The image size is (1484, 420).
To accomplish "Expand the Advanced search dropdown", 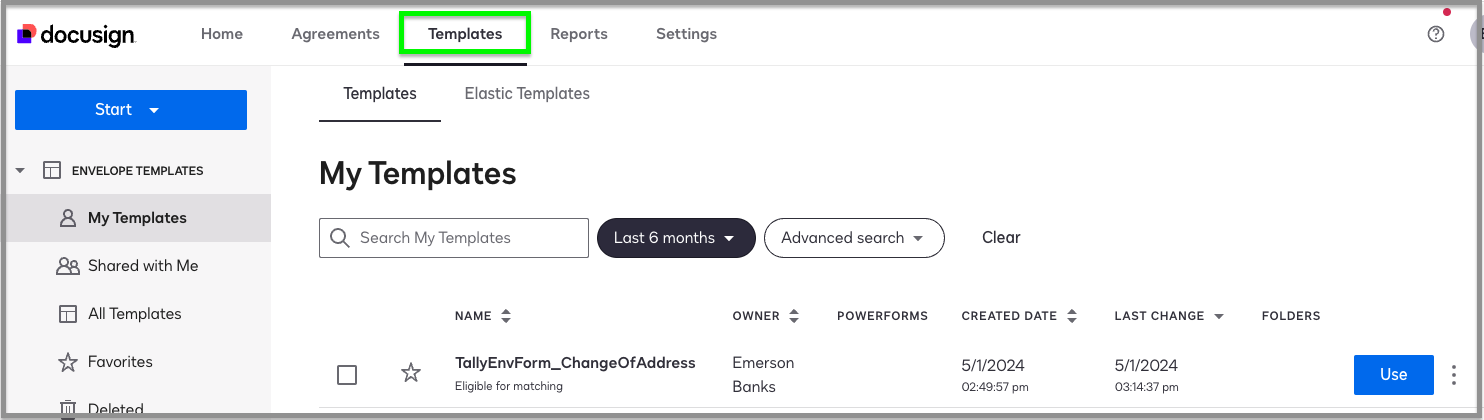I will (x=853, y=238).
